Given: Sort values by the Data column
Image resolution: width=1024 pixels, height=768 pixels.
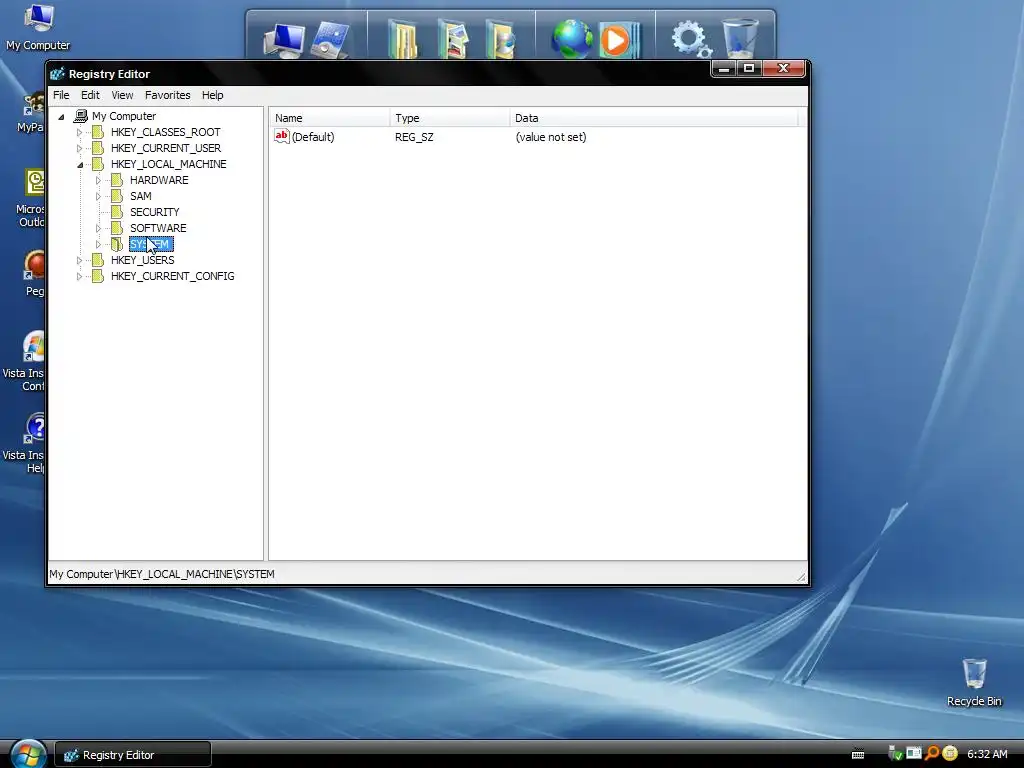Looking at the screenshot, I should pos(653,118).
